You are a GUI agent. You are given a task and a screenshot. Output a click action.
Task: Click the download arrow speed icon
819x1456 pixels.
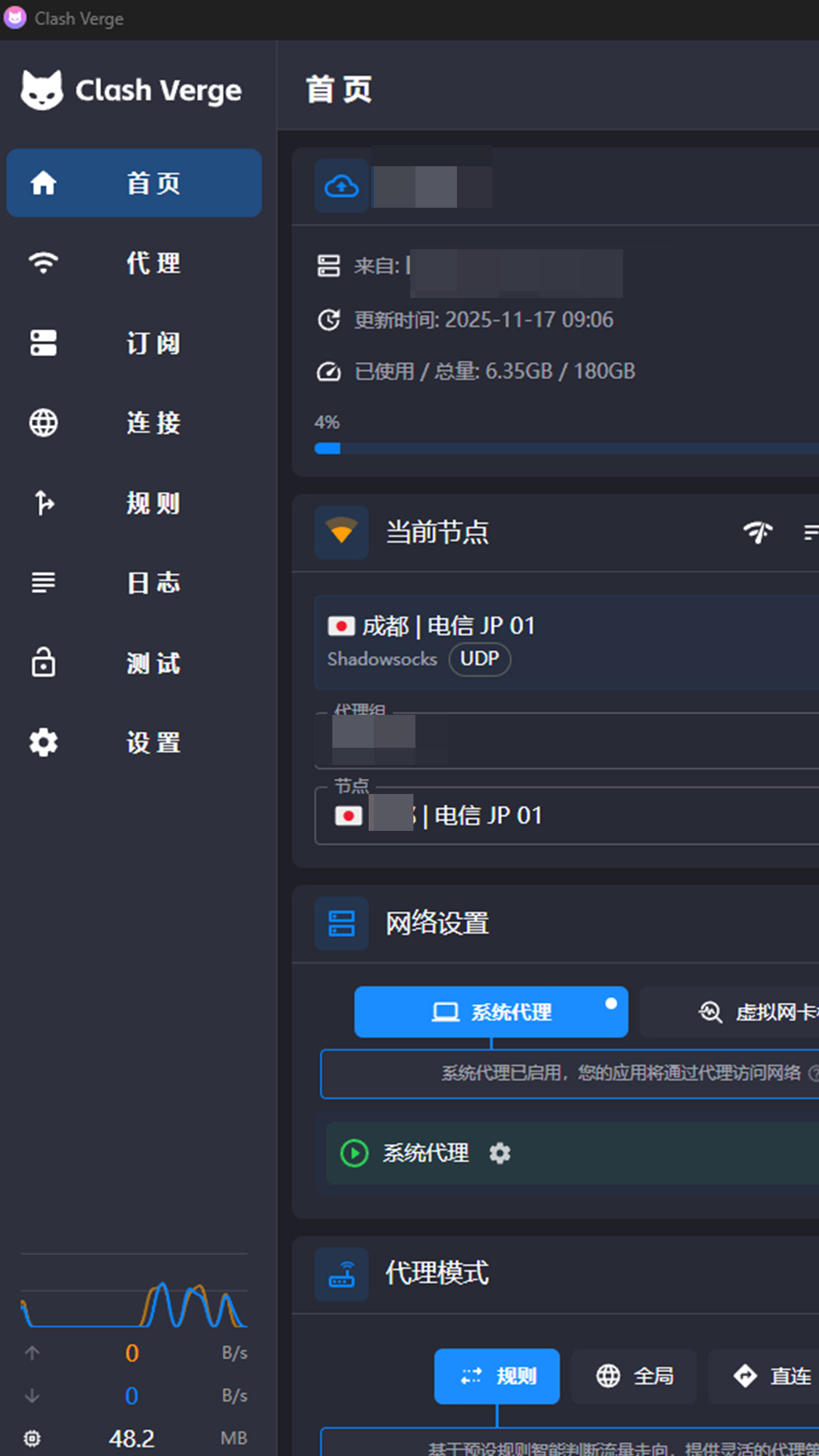(x=32, y=1396)
